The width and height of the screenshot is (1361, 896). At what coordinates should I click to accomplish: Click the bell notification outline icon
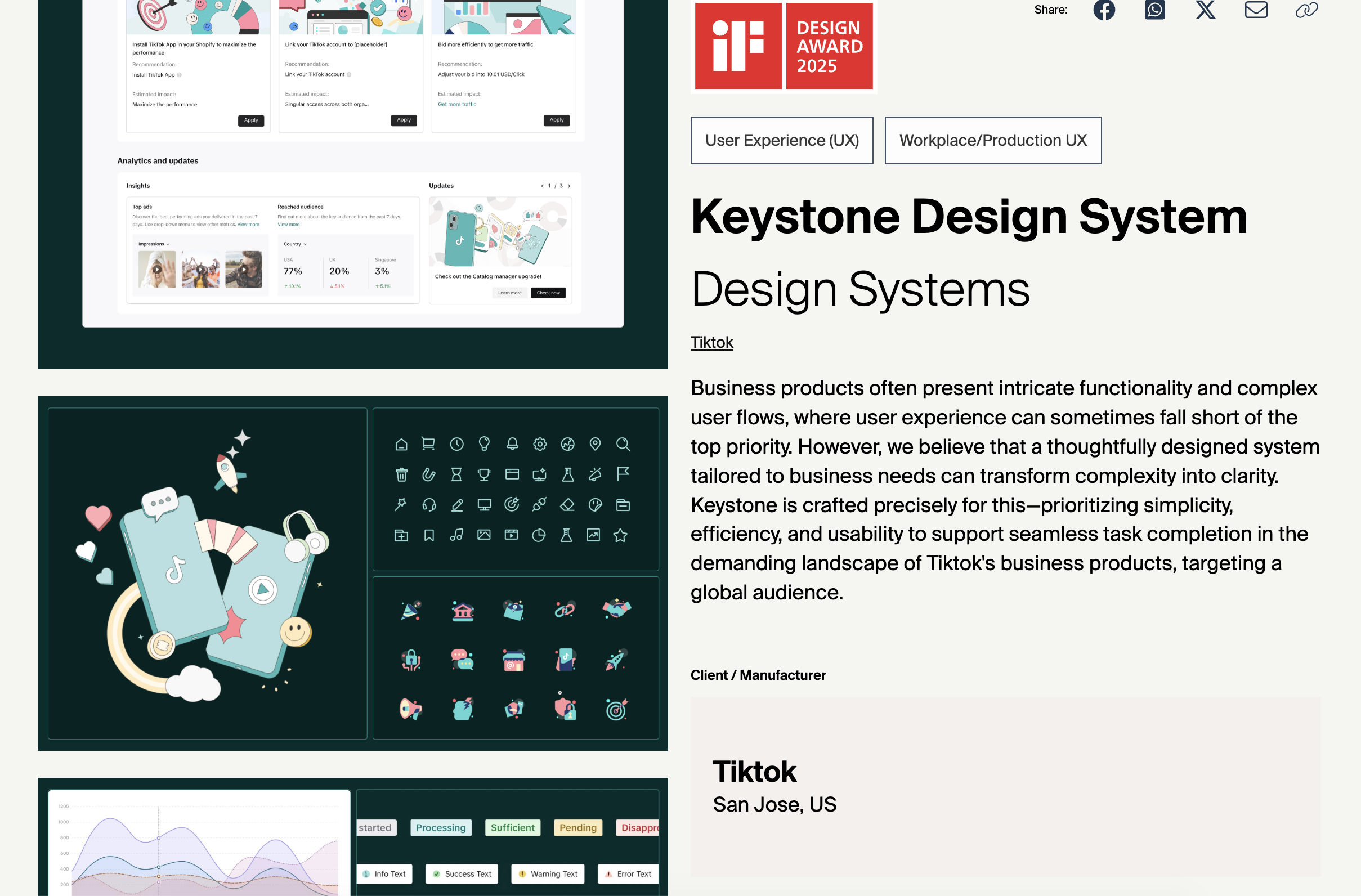click(512, 443)
